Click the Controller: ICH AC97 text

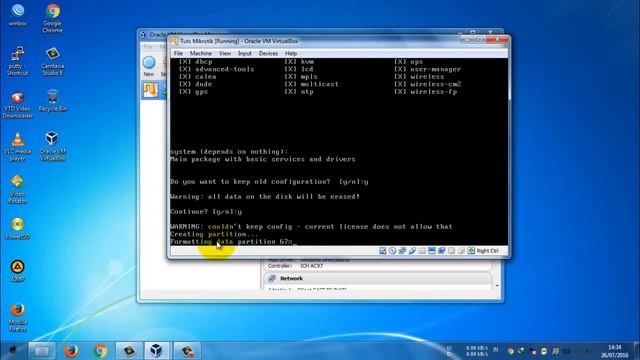[x=295, y=266]
